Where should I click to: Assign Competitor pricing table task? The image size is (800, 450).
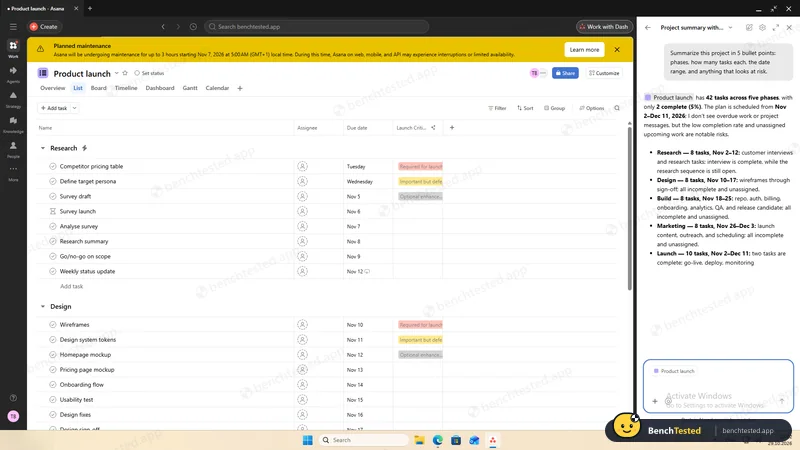click(x=303, y=166)
